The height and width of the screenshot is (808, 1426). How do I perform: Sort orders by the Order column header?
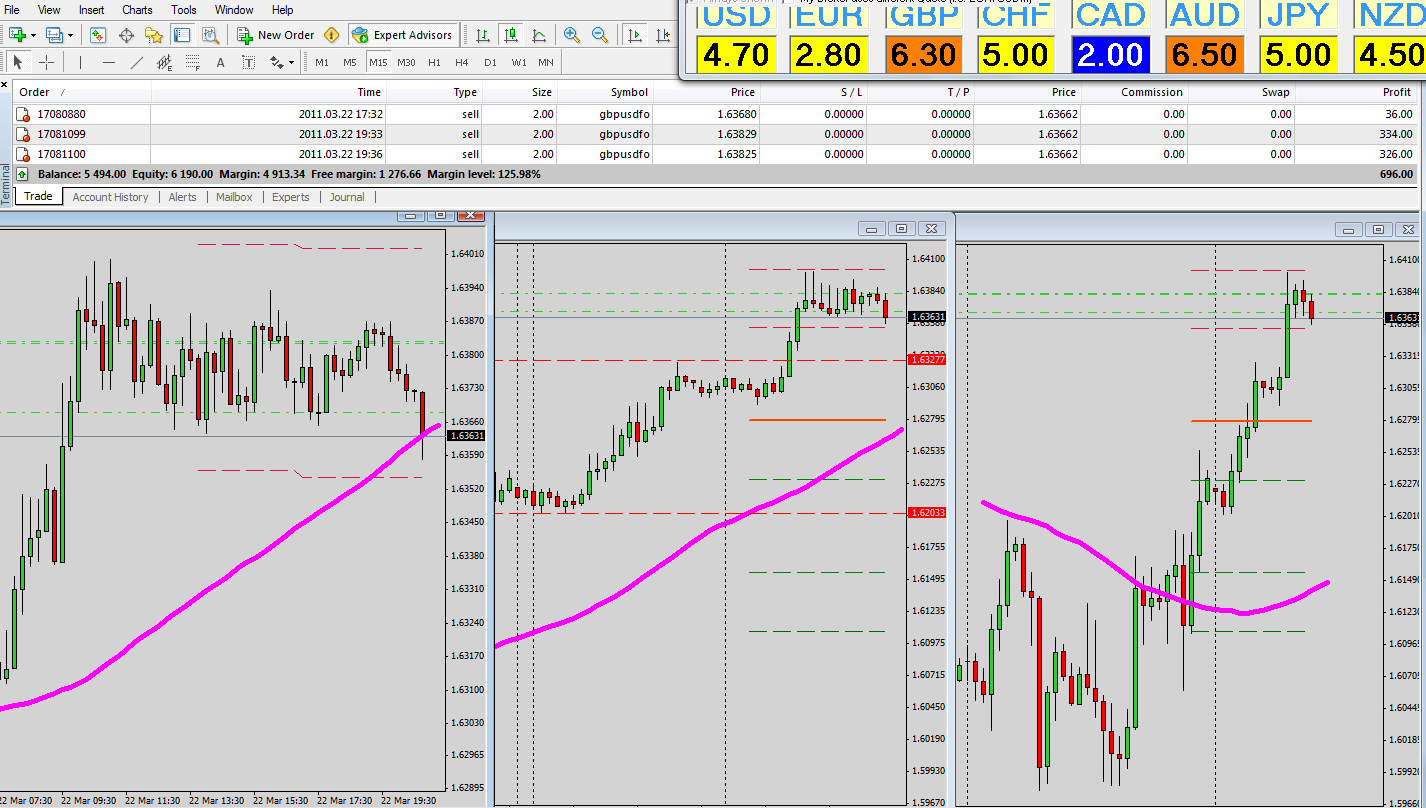(82, 92)
